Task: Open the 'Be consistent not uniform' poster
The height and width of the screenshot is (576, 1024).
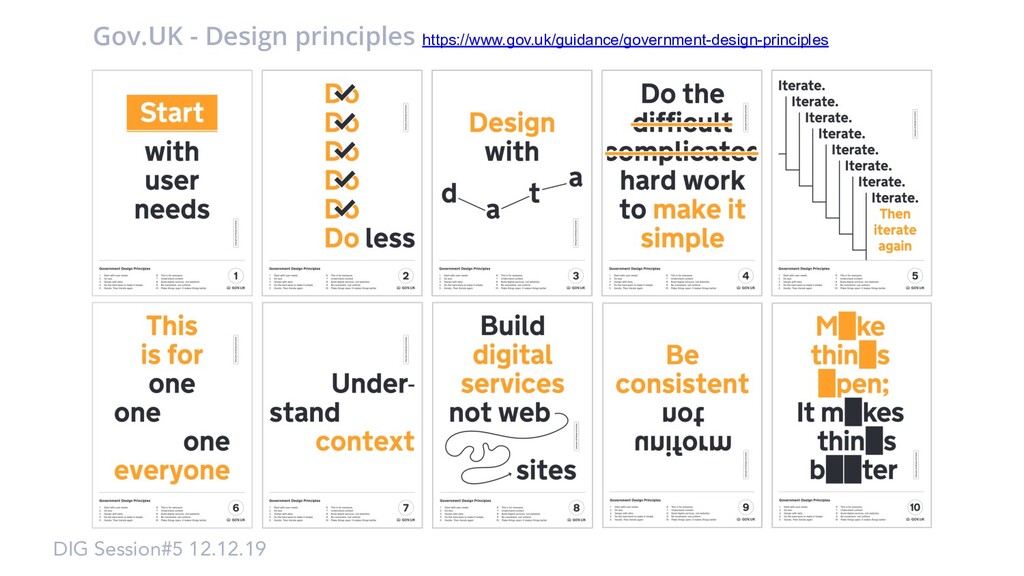Action: pyautogui.click(x=682, y=415)
